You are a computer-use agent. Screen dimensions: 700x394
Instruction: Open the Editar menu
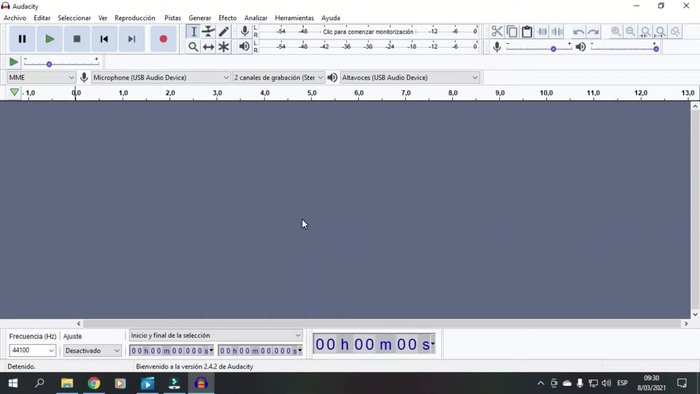point(42,18)
